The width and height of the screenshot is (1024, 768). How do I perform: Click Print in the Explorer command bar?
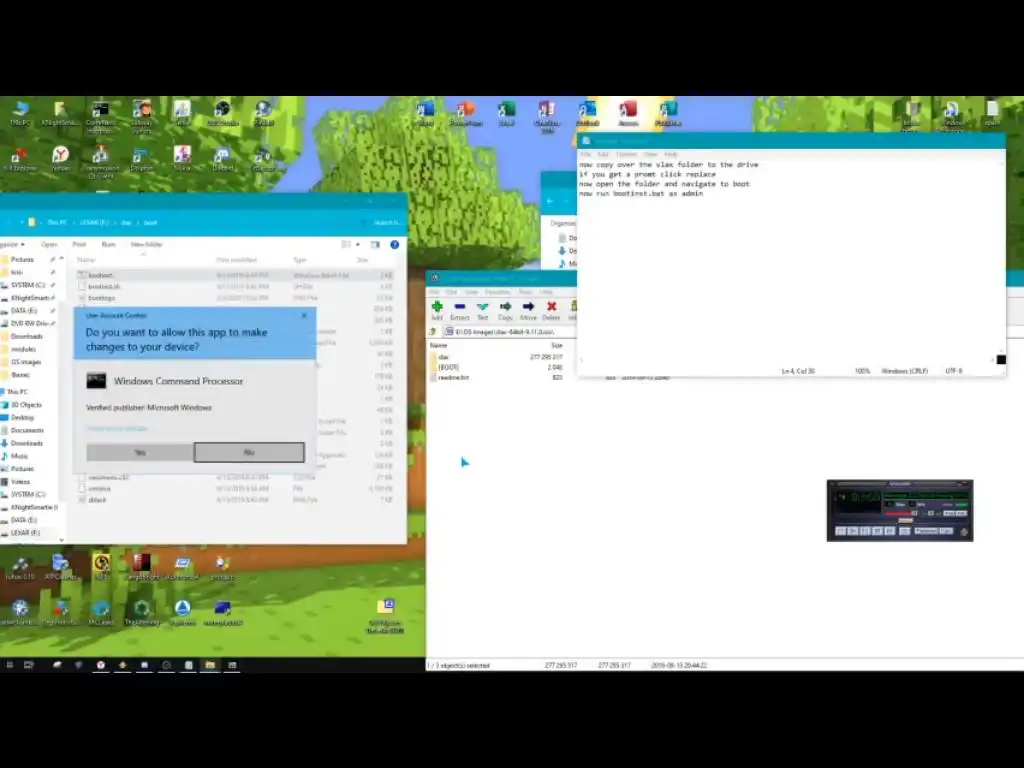tap(79, 244)
